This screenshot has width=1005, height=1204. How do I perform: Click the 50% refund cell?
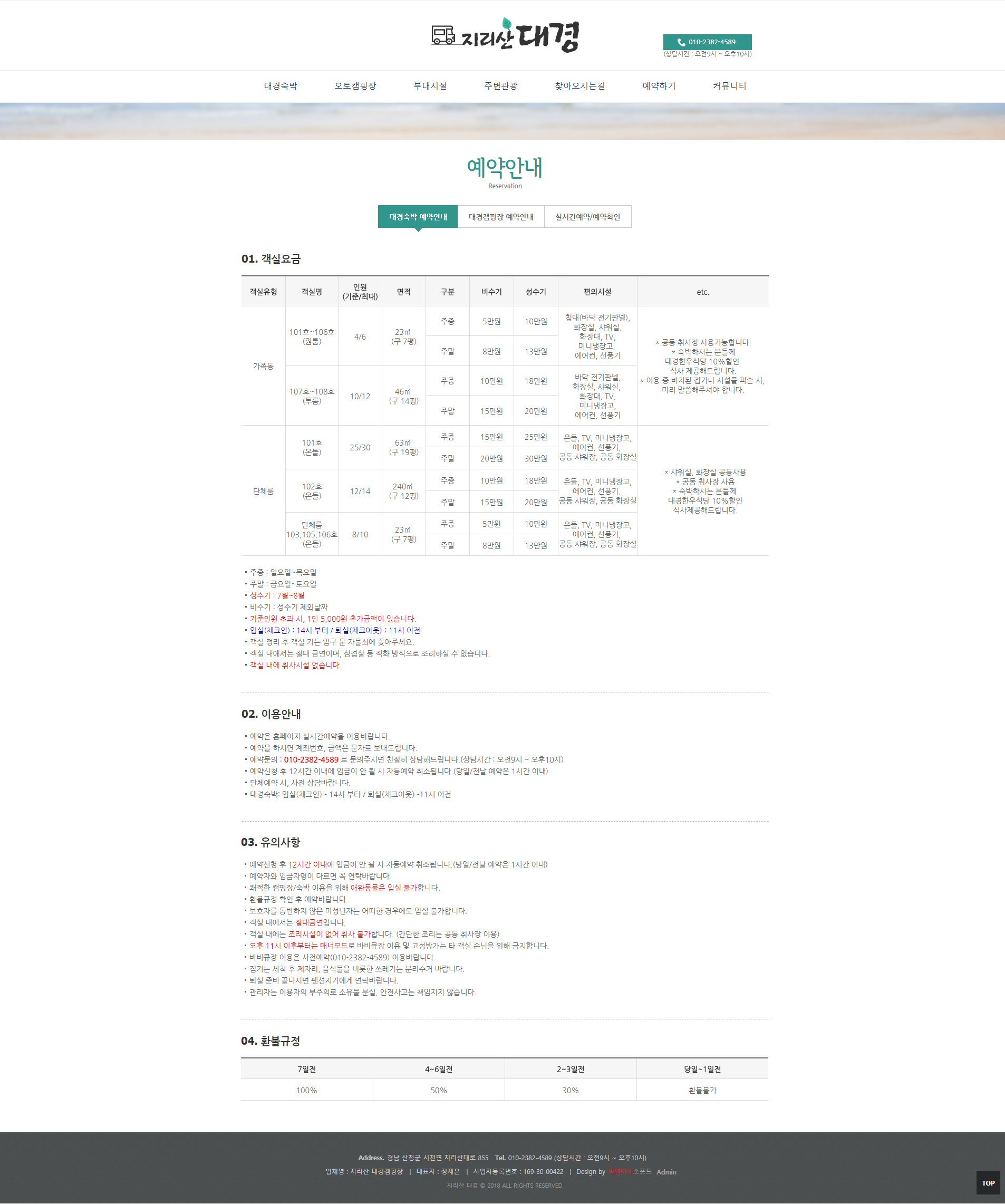439,1091
